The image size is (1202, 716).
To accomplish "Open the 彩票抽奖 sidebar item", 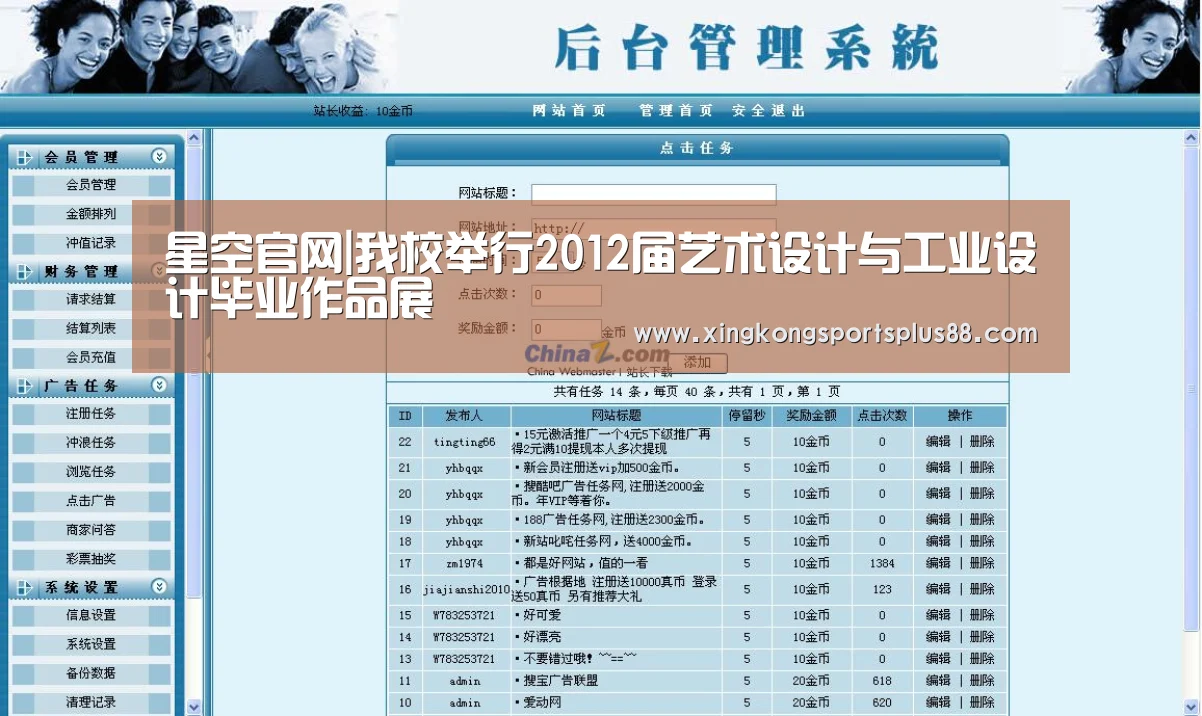I will 91,559.
